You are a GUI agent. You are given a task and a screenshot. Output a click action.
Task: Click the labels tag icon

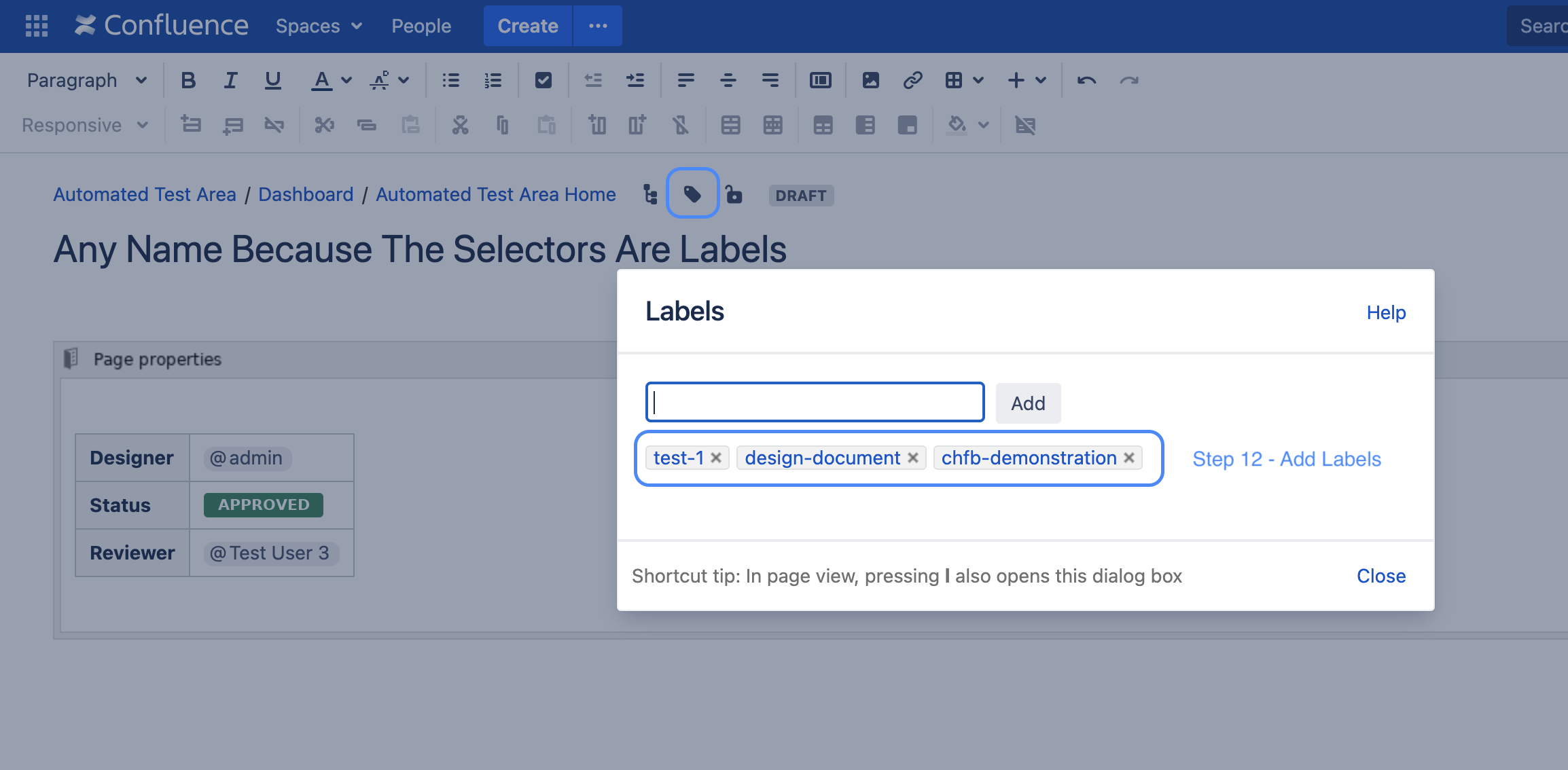click(692, 195)
